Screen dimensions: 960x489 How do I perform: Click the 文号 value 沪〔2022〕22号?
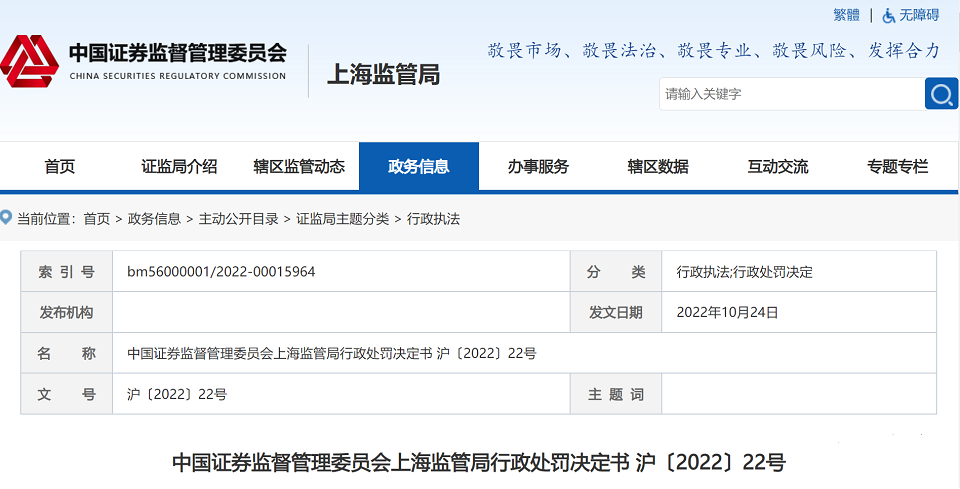coord(177,394)
